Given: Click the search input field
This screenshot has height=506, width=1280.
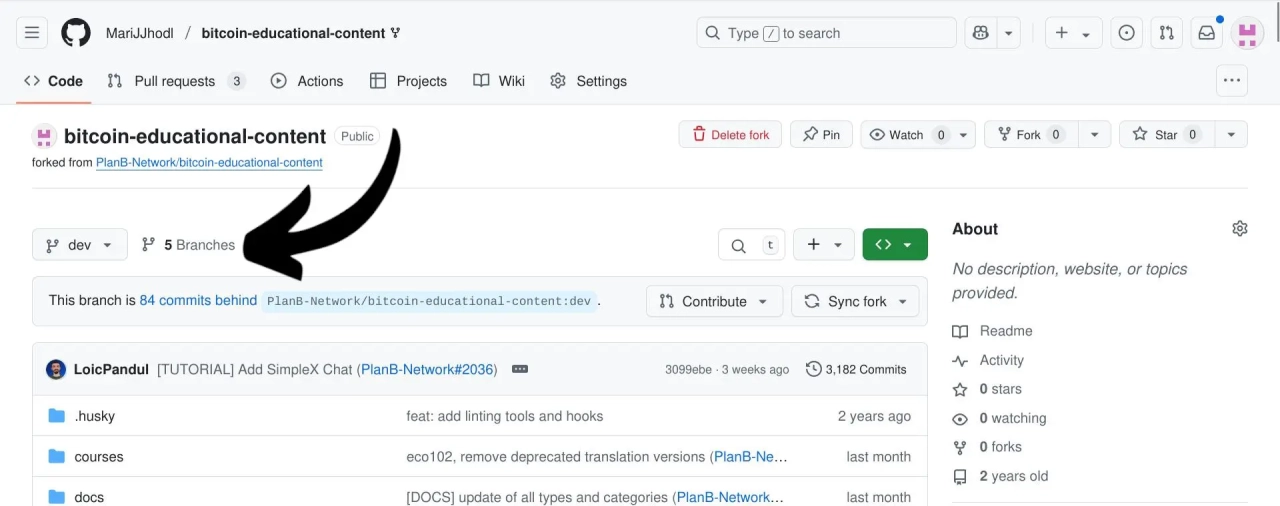Looking at the screenshot, I should pos(826,33).
